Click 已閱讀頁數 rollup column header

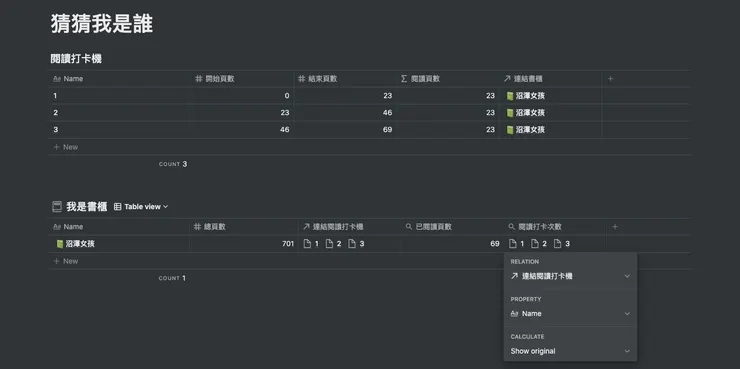tap(452, 227)
